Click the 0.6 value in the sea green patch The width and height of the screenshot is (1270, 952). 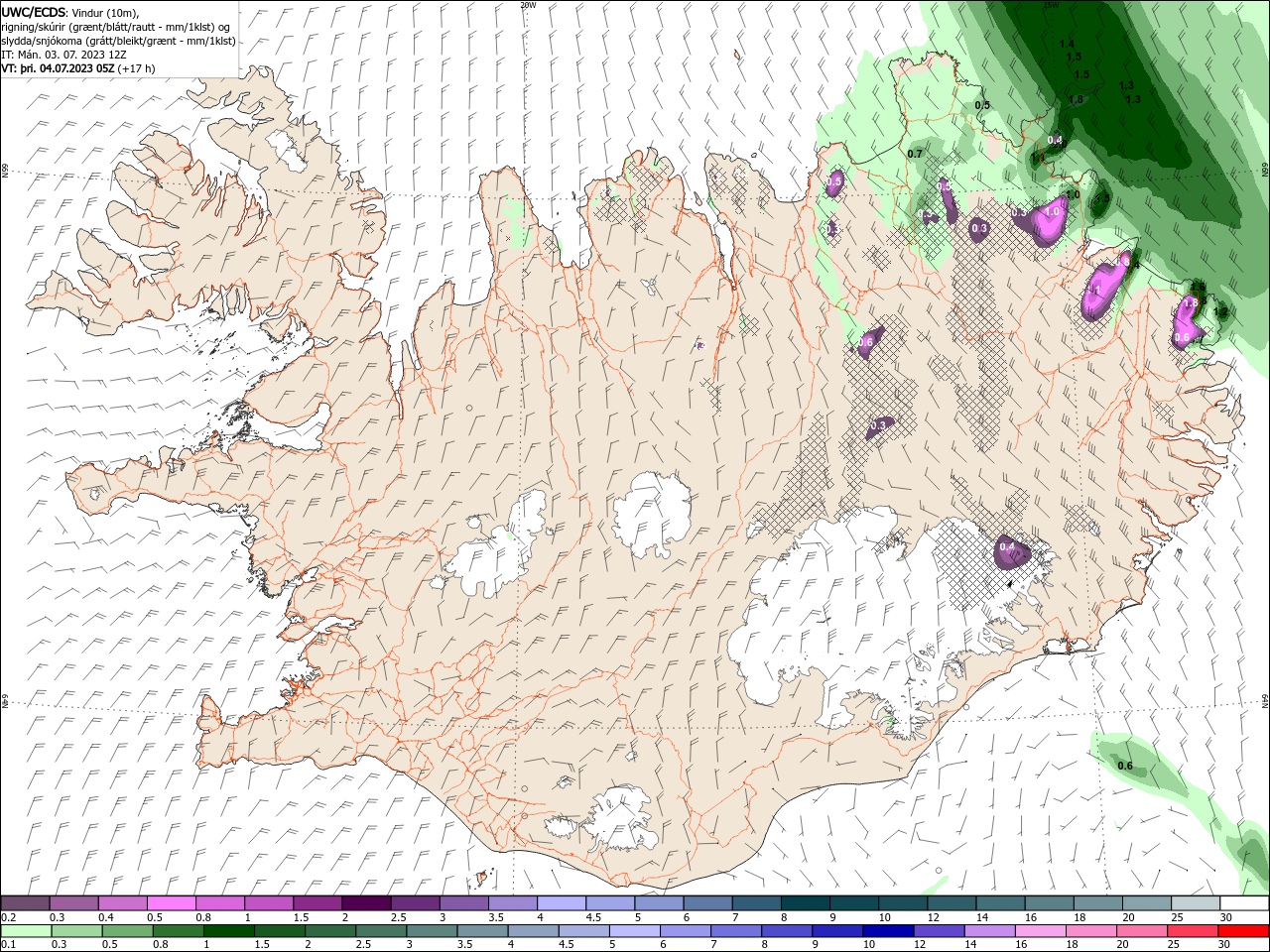[x=1125, y=766]
